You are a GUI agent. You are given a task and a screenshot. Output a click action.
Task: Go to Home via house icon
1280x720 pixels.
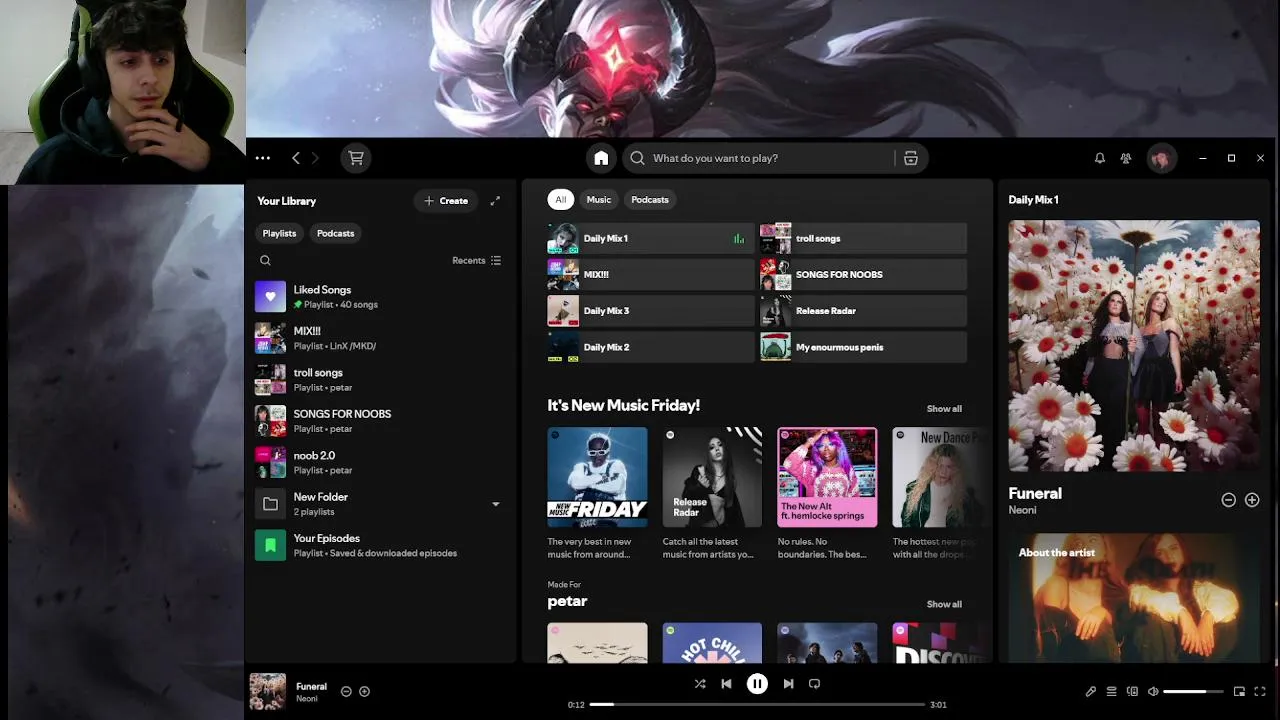(x=601, y=158)
